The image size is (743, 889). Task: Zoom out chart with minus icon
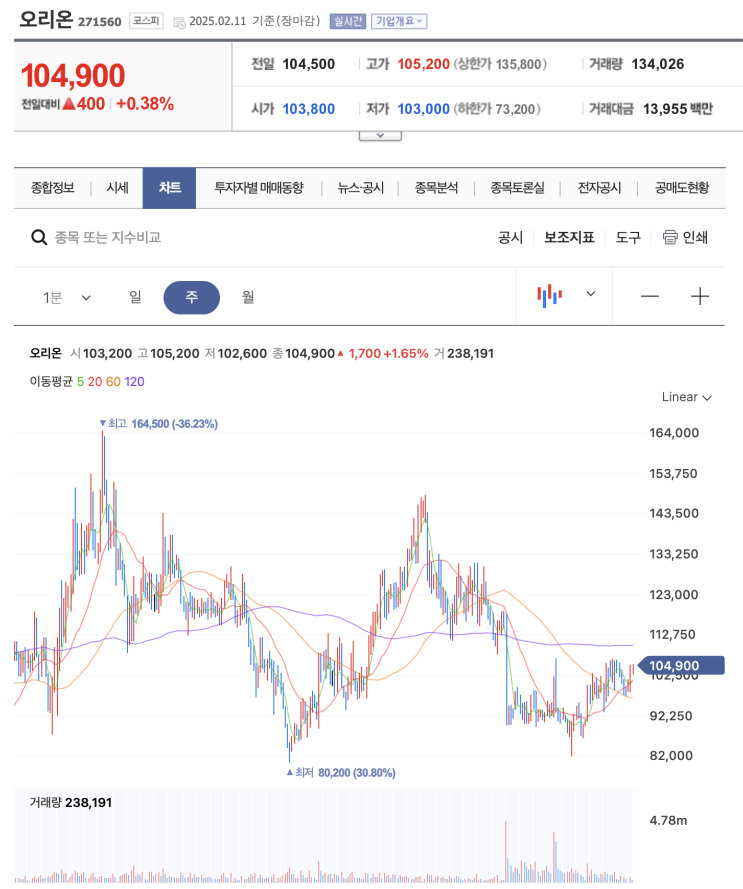coord(649,296)
